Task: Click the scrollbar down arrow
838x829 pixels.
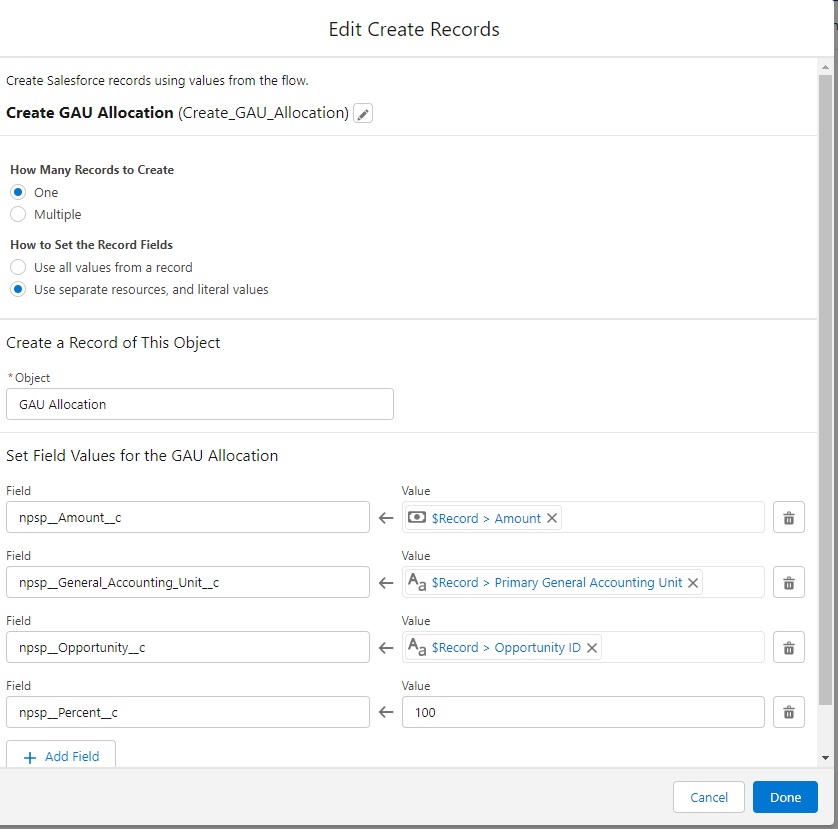Action: (825, 757)
